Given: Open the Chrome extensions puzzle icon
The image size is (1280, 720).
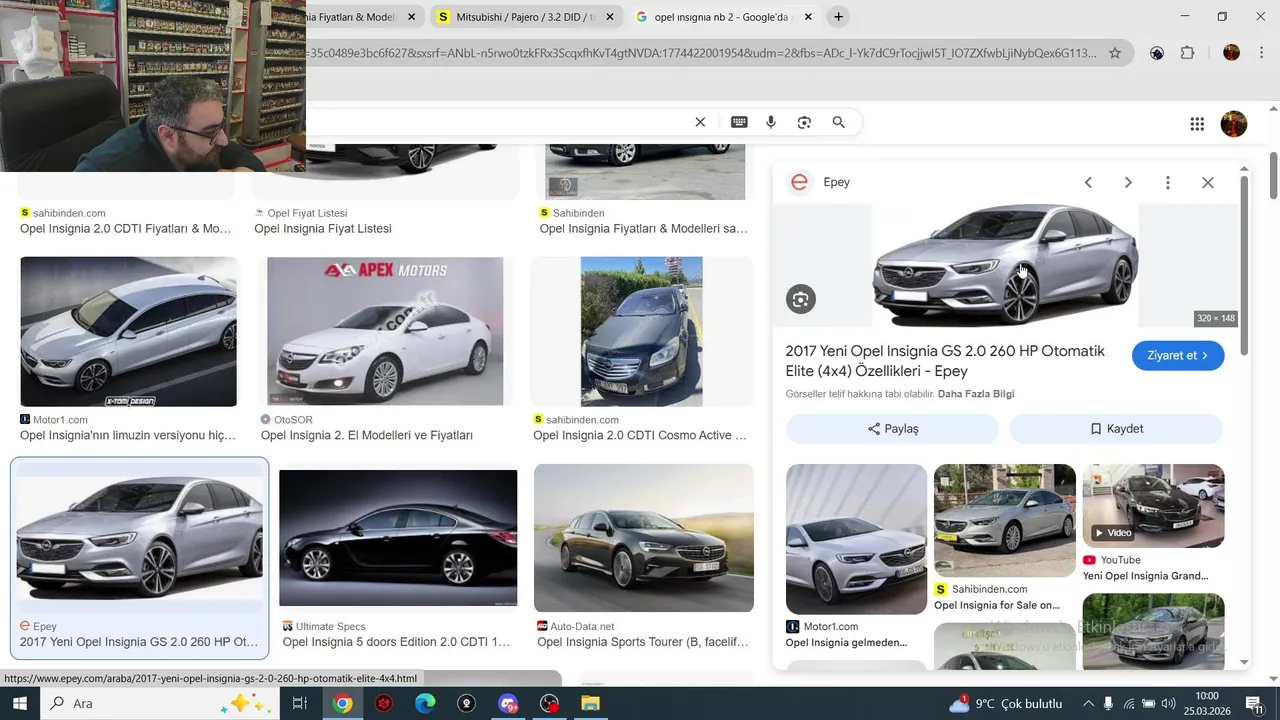Looking at the screenshot, I should 1188,53.
